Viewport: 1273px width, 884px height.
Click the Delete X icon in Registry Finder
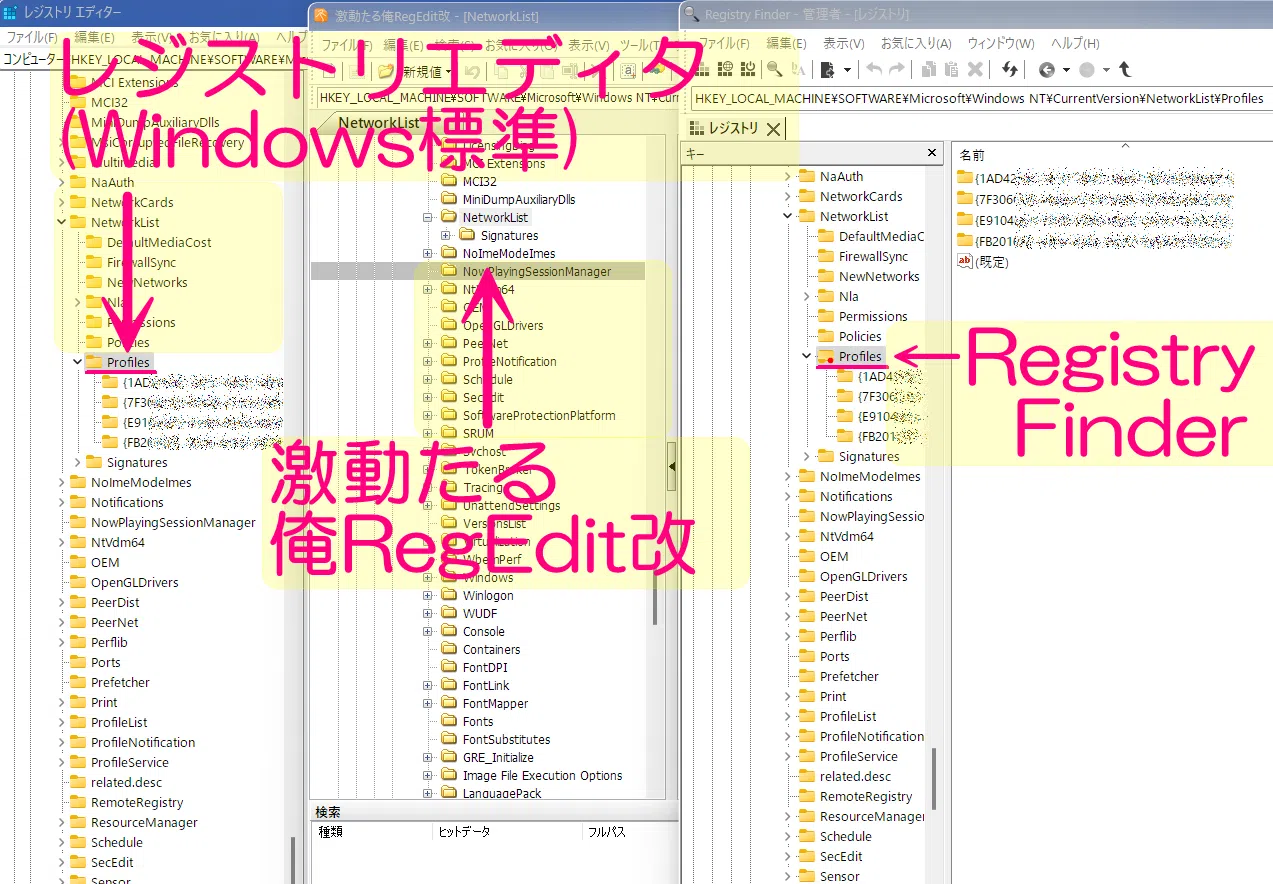tap(975, 69)
